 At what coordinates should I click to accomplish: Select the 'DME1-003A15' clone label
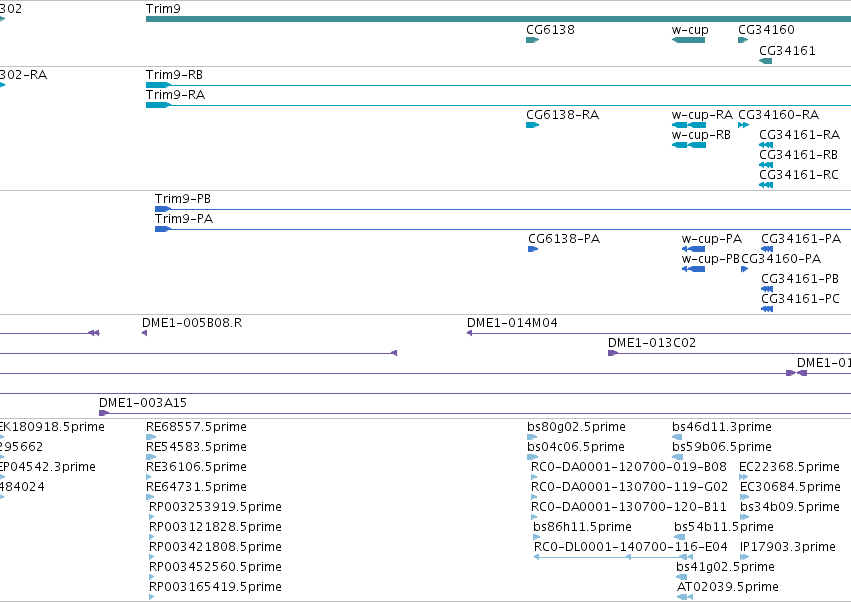coord(142,403)
